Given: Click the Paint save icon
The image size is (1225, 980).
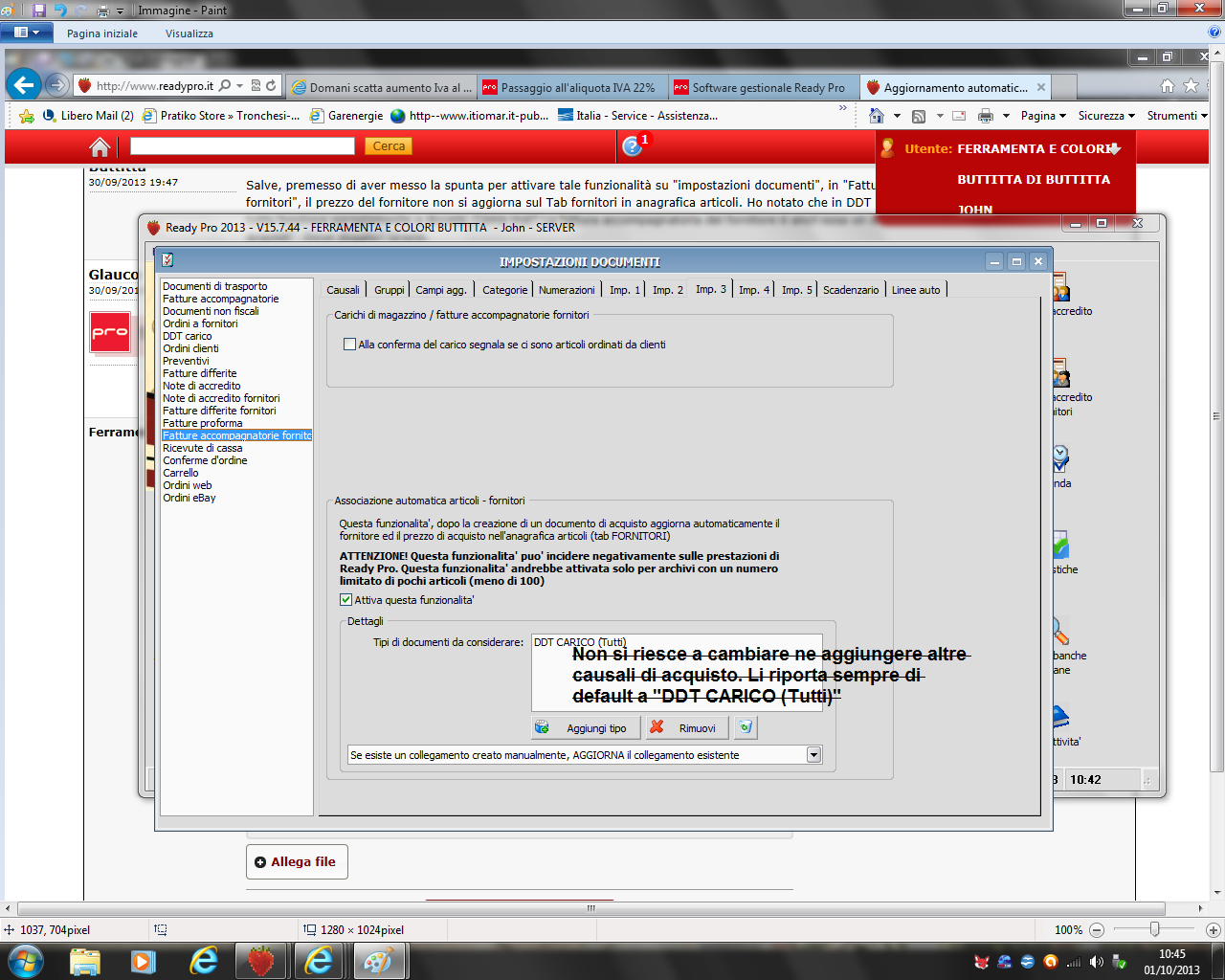Looking at the screenshot, I should [x=39, y=11].
